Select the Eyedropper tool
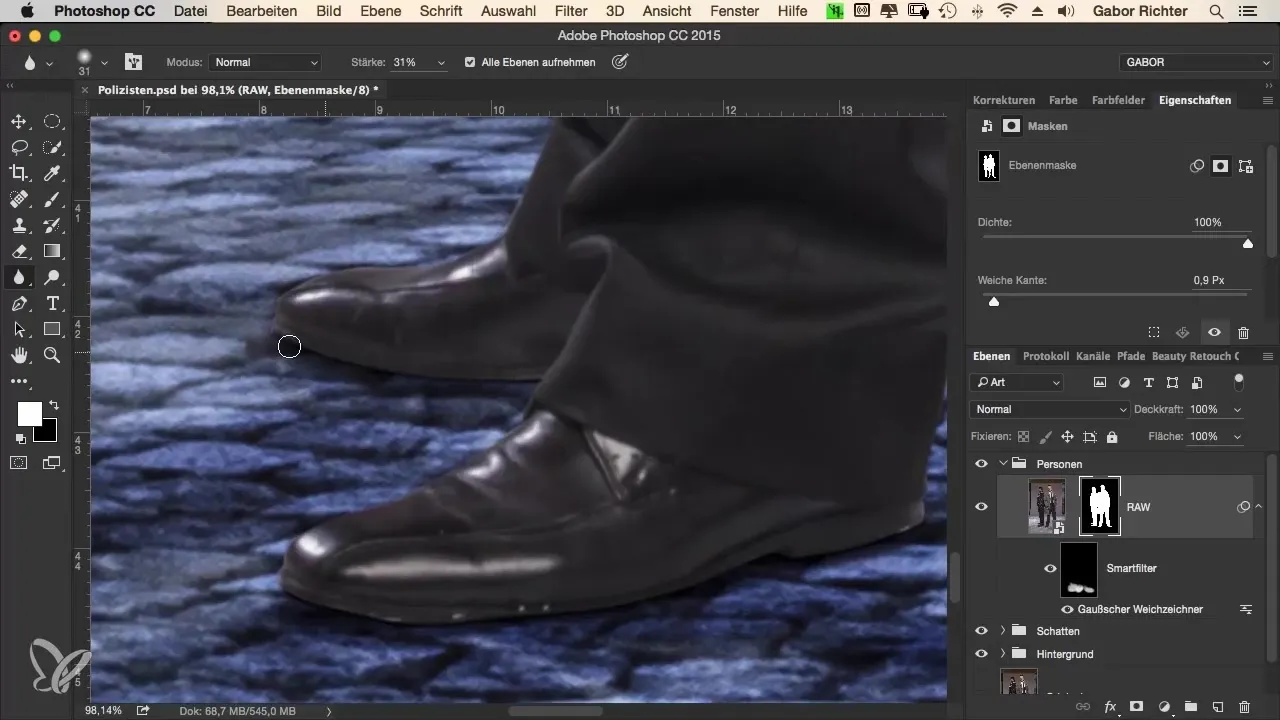This screenshot has height=720, width=1280. click(x=52, y=174)
